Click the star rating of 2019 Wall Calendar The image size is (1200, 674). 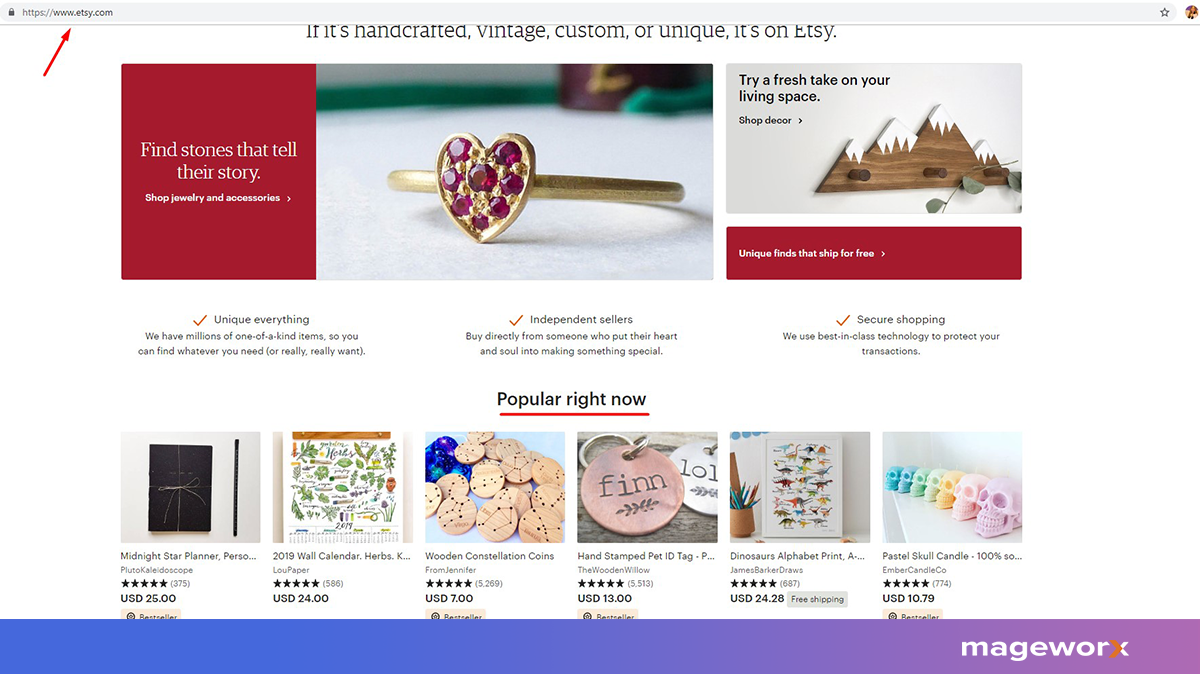pos(296,583)
